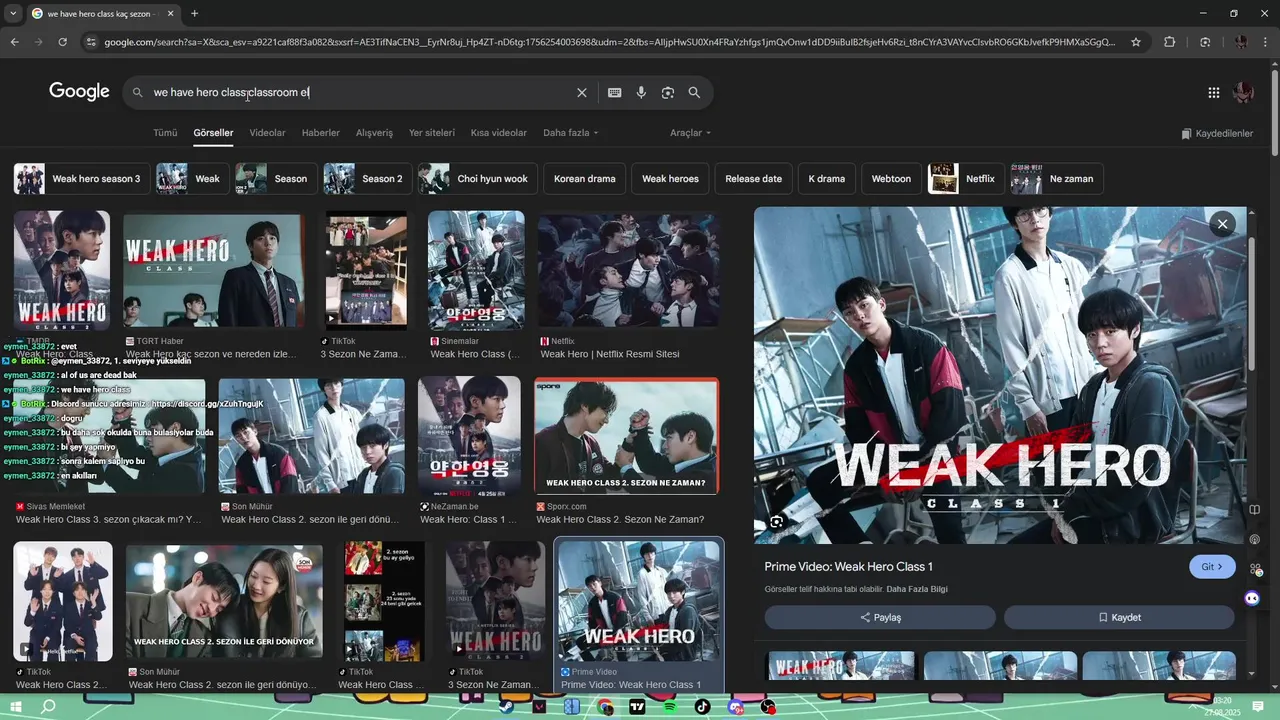Open Kaydedilenler saved items

coord(1217,133)
